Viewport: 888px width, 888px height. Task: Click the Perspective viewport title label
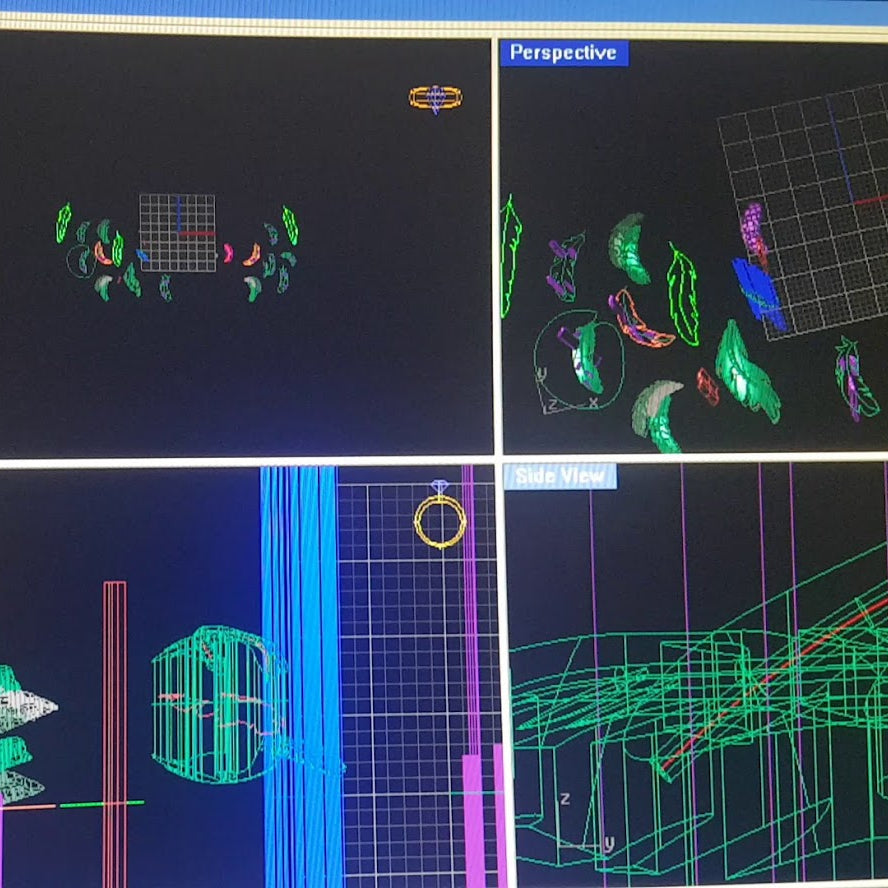coord(564,53)
